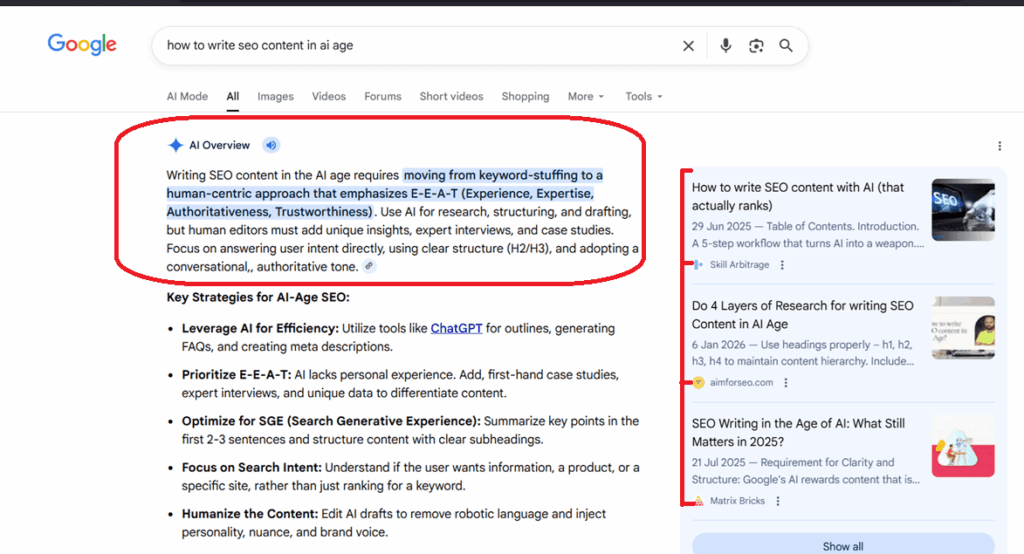The width and height of the screenshot is (1024, 554).
Task: Click 'Optimize for SGE' bullet text
Action: tap(331, 421)
